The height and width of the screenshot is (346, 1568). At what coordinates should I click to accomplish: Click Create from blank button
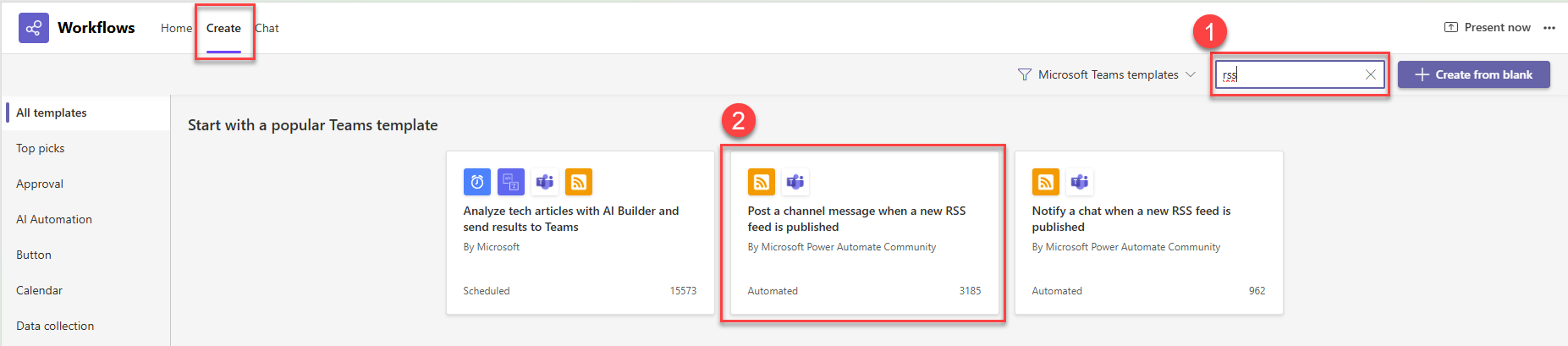click(1473, 74)
